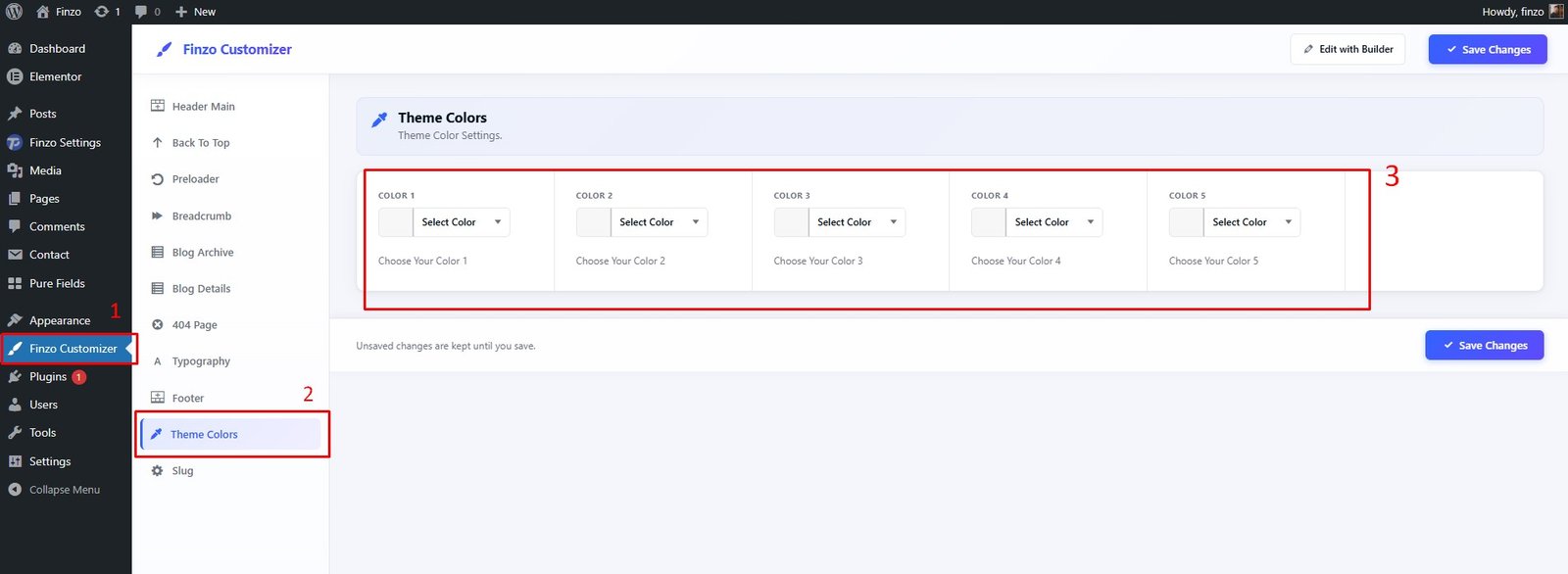Click Edit with Builder button
The image size is (1568, 574).
point(1347,49)
